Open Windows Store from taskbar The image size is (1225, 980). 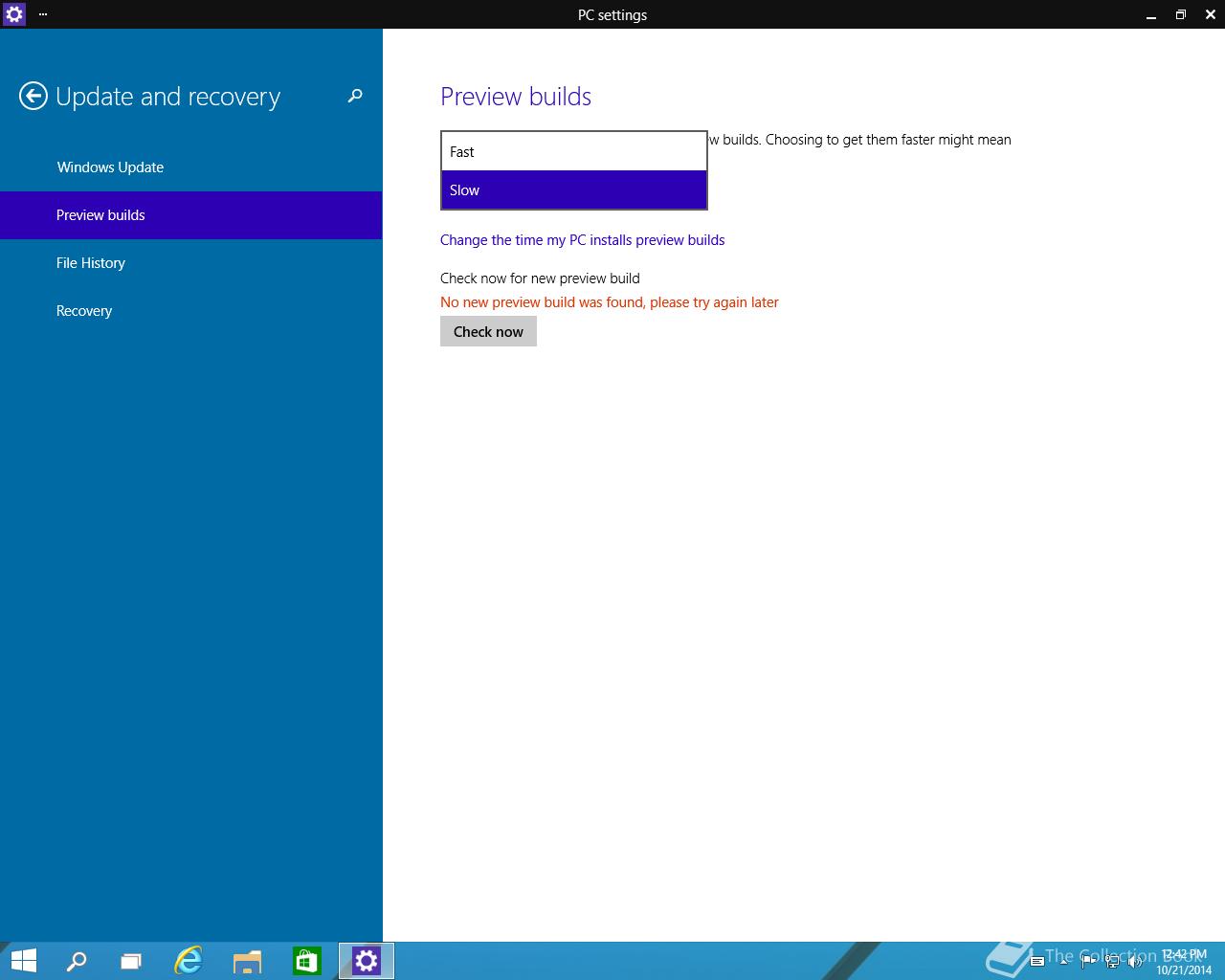(x=306, y=961)
